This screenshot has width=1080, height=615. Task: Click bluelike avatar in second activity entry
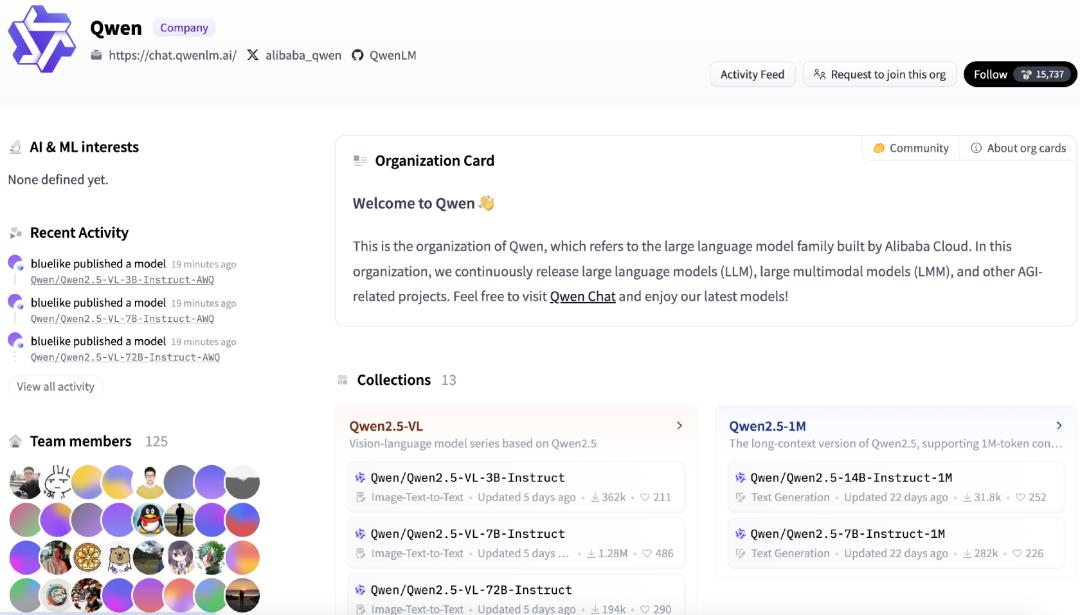15,301
